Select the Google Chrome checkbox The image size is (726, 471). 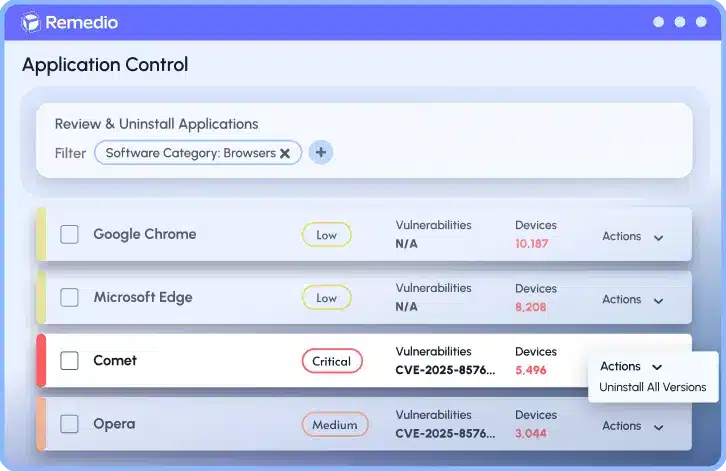tap(69, 235)
